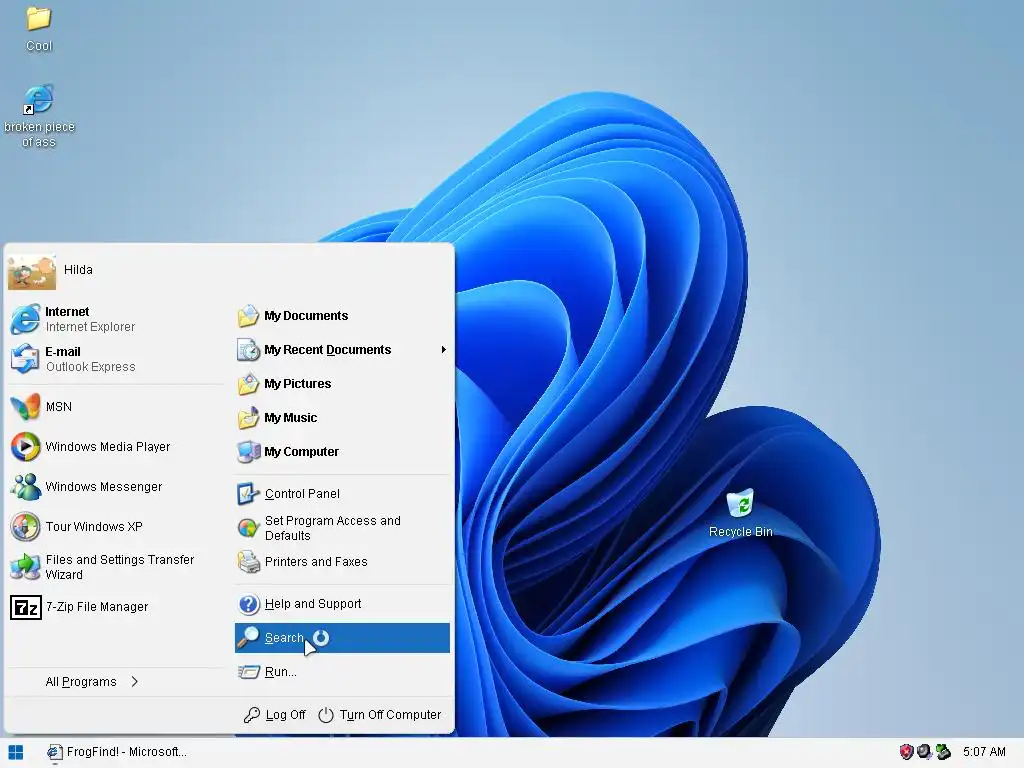
Task: Launch Files and Settings Transfer Wizard
Action: (x=114, y=567)
